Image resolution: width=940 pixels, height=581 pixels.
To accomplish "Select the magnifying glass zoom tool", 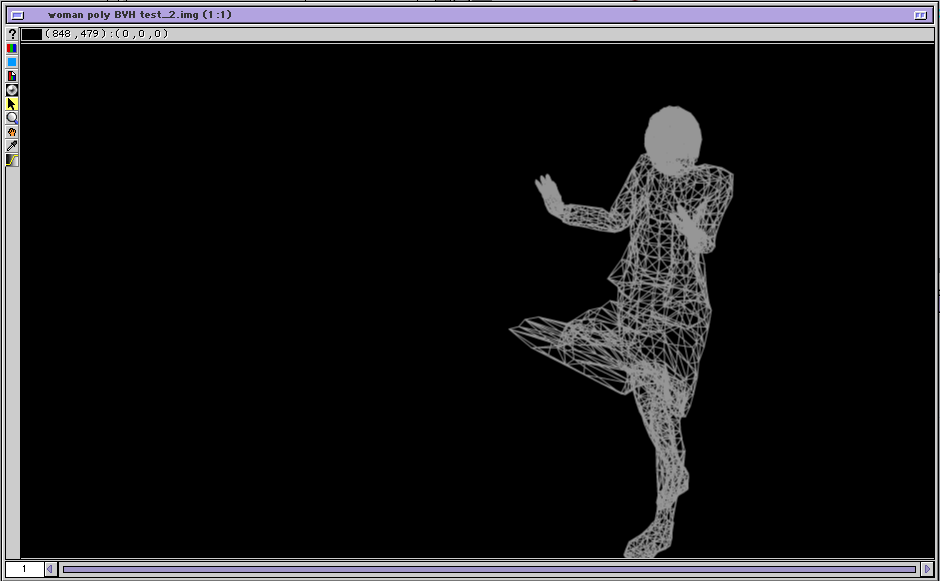I will (12, 118).
